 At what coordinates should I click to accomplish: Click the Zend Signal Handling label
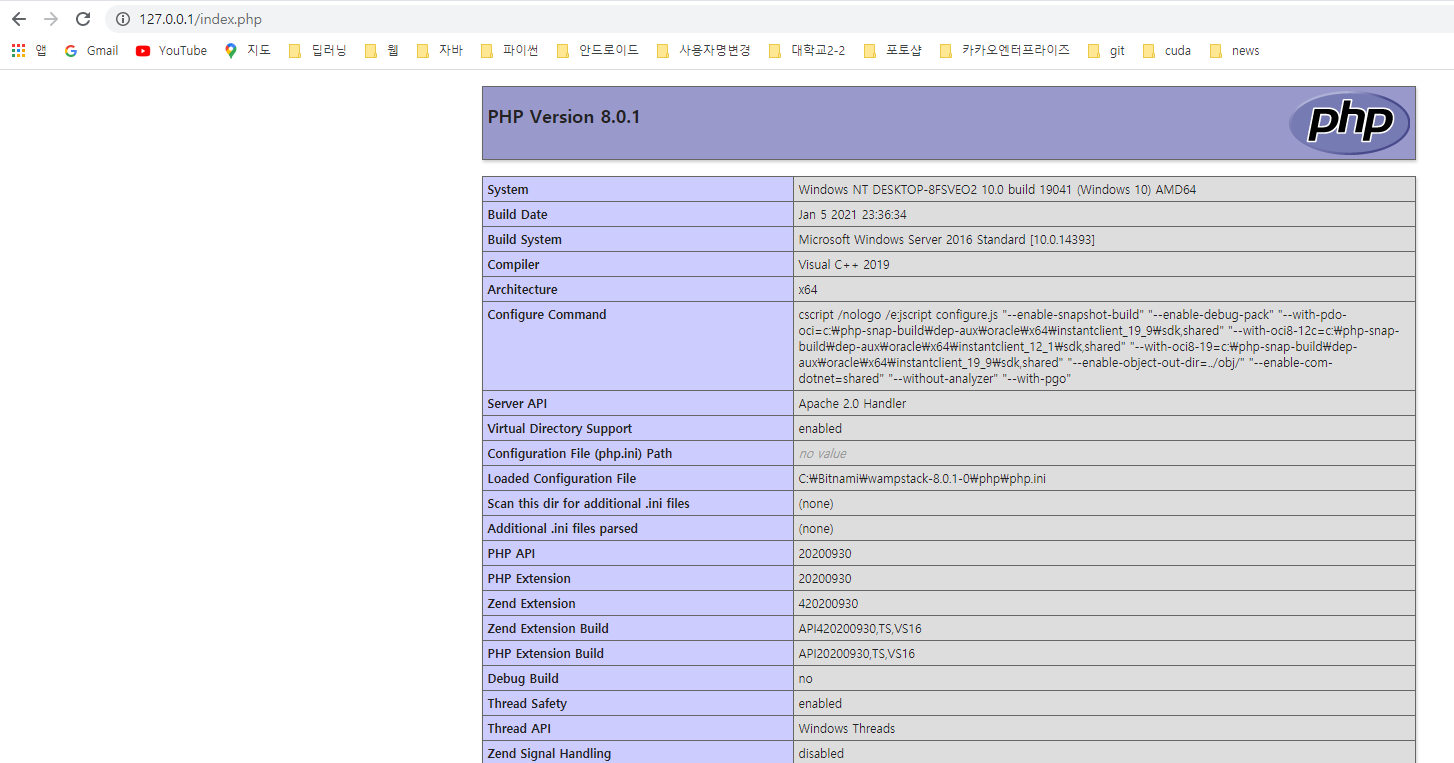[x=549, y=754]
